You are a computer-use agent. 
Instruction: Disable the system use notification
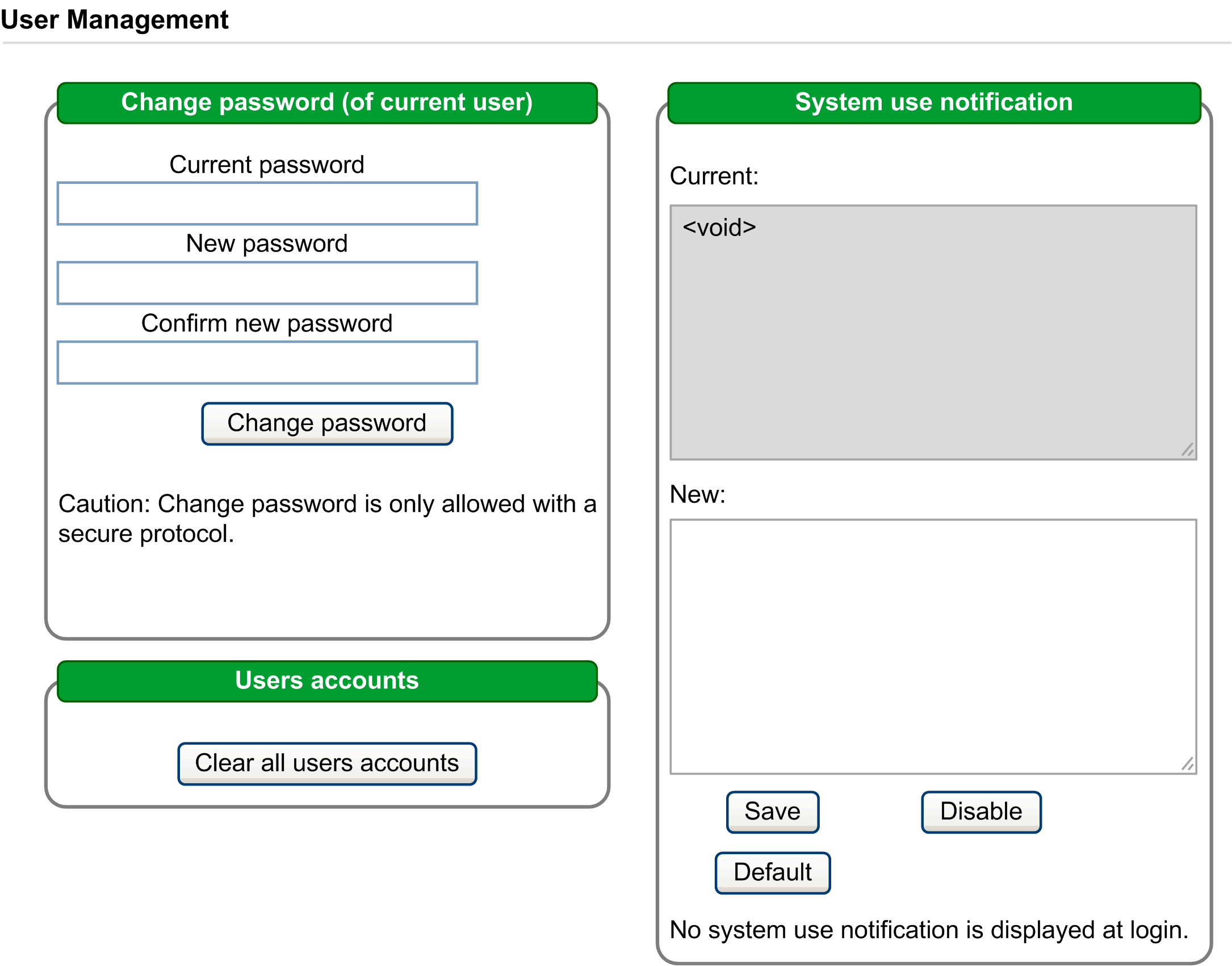(x=980, y=812)
